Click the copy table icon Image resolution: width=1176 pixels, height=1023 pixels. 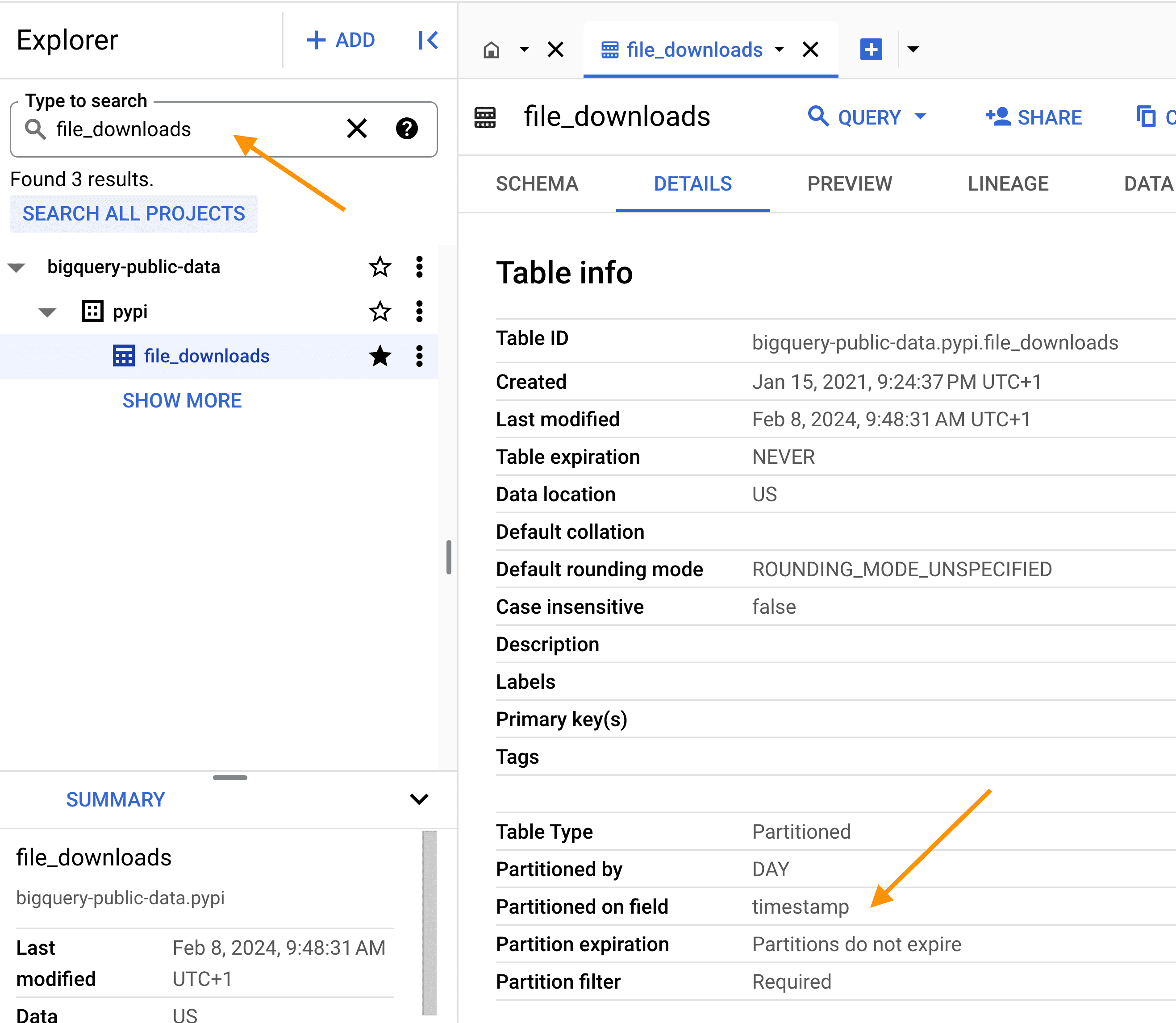1146,116
